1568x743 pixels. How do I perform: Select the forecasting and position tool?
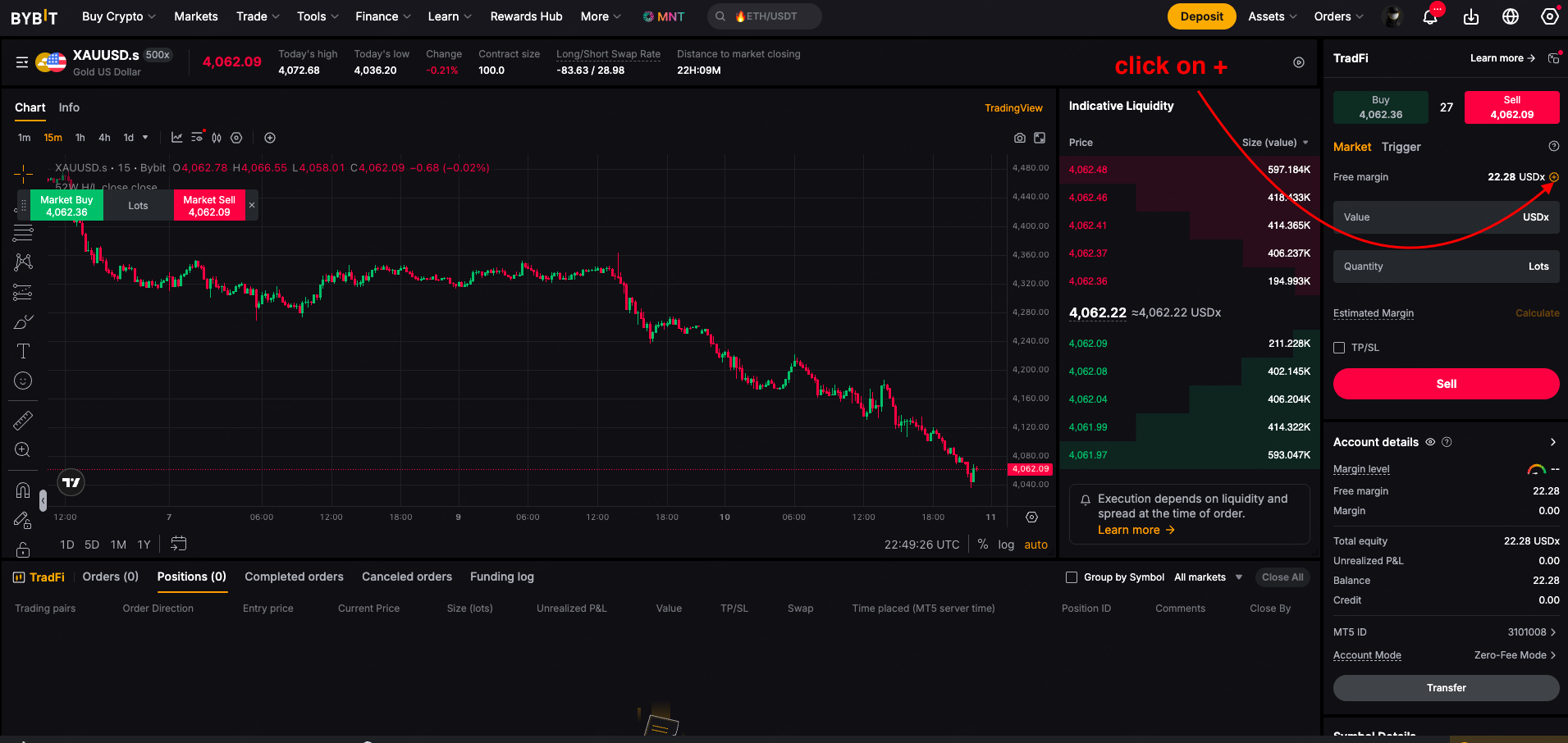coord(23,292)
